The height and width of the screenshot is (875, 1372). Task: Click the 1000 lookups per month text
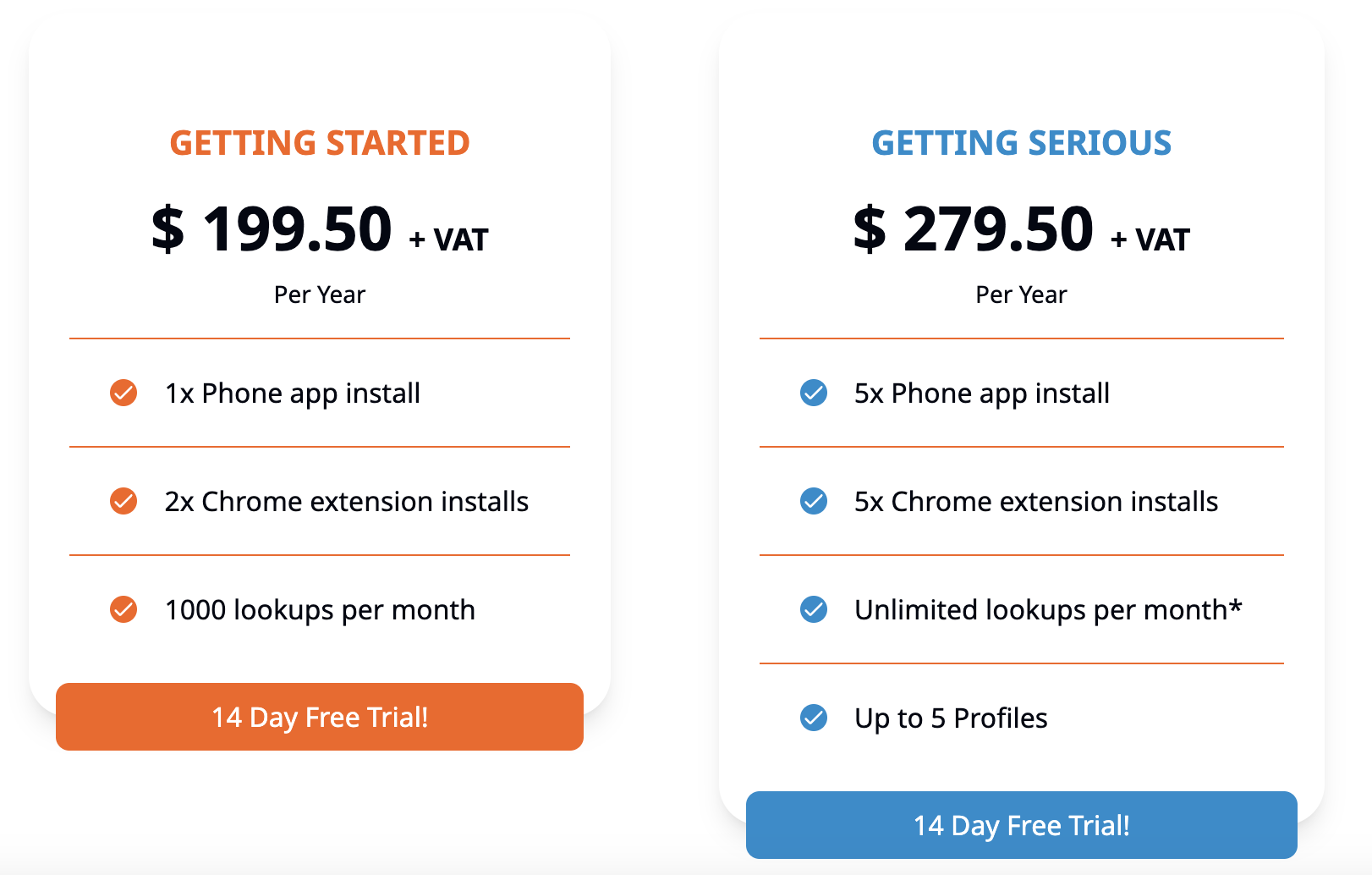point(320,610)
